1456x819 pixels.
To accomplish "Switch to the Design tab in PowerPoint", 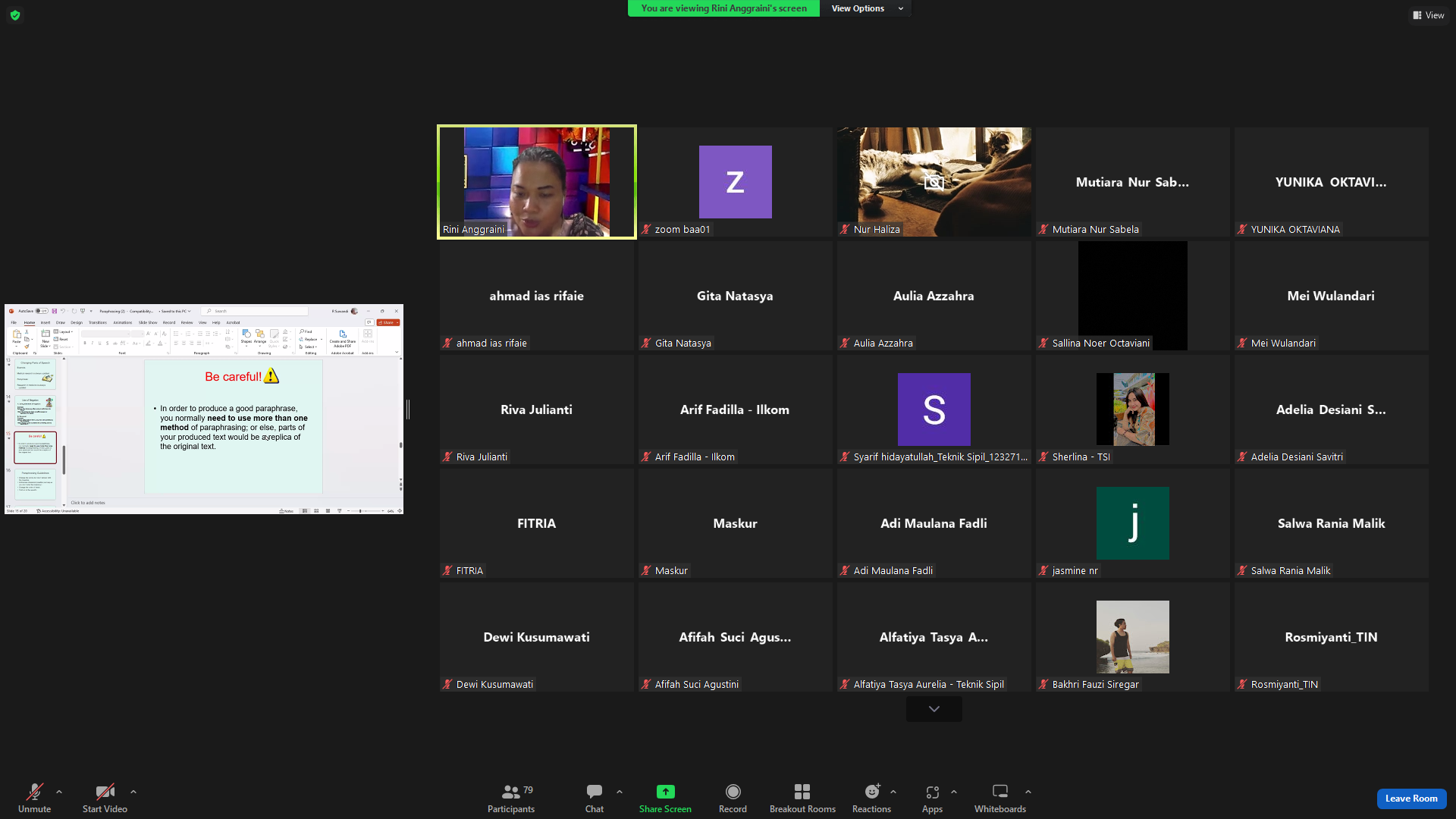I will [x=77, y=322].
